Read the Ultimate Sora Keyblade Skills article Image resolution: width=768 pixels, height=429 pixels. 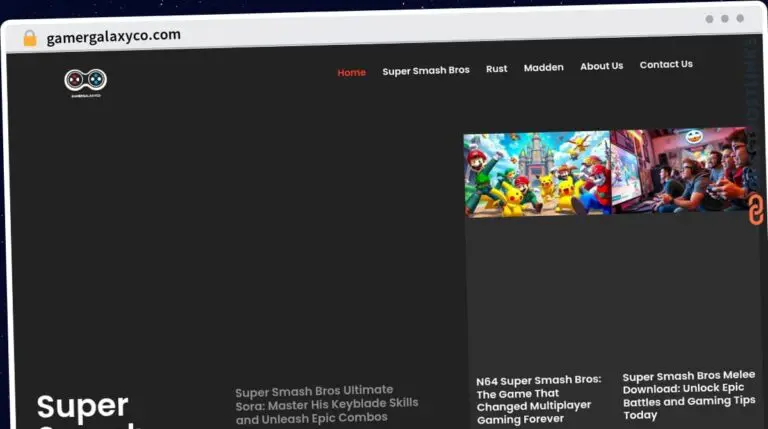326,403
